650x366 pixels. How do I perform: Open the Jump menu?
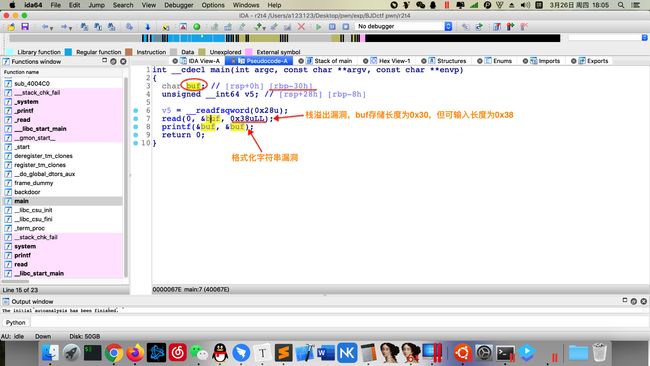coord(97,5)
